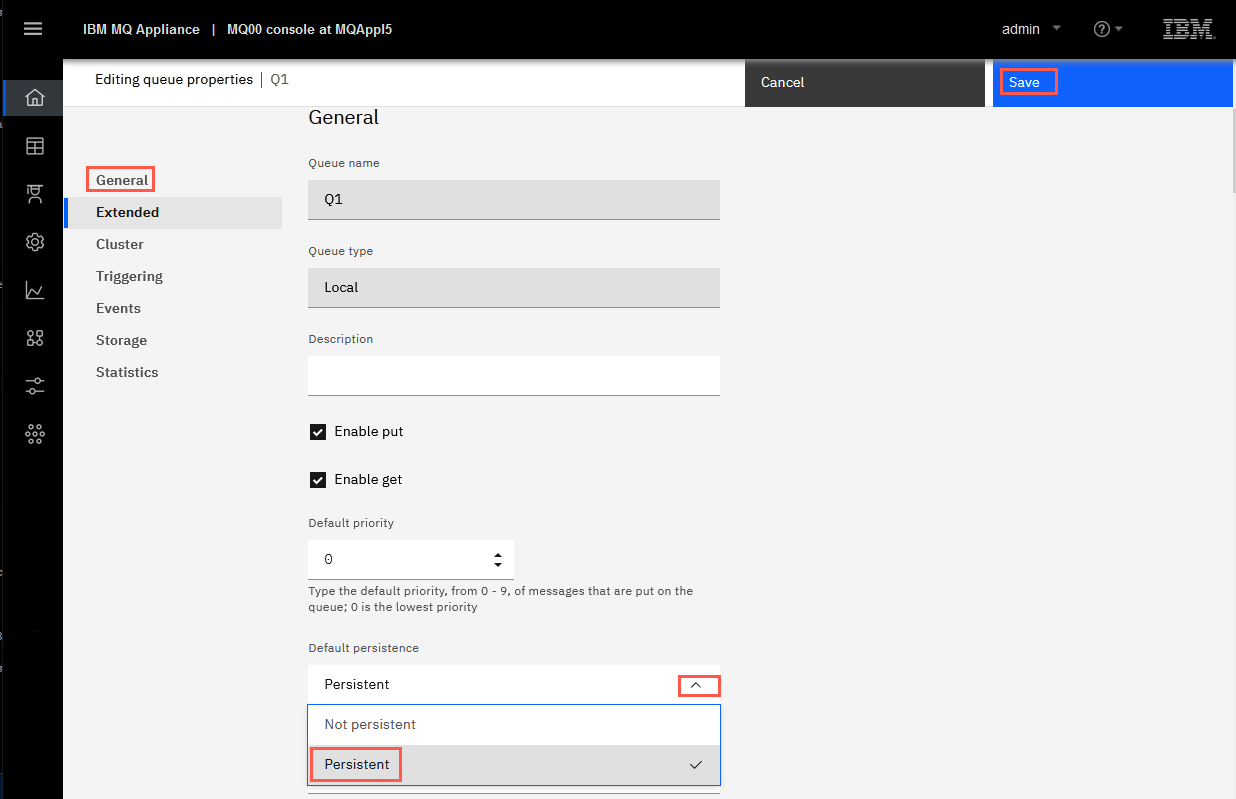The image size is (1236, 799).
Task: Open the hamburger navigation menu
Action: 33,29
